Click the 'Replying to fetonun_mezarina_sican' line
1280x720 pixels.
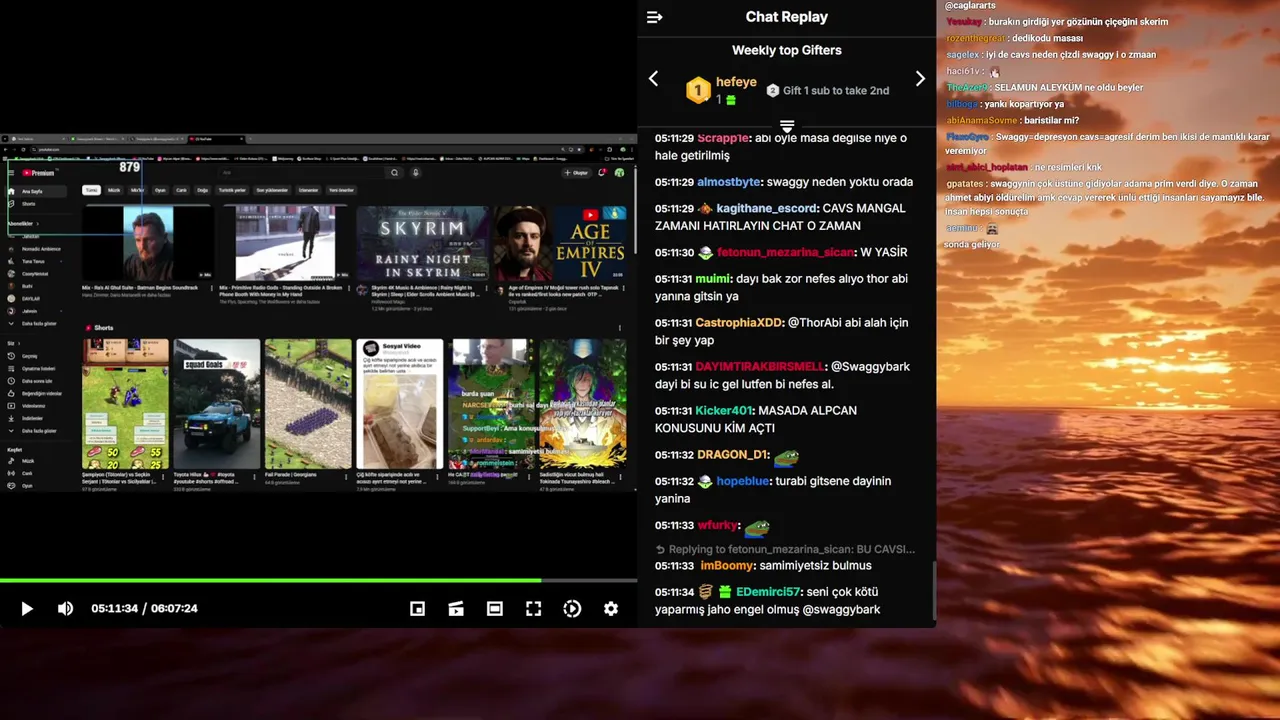[785, 549]
